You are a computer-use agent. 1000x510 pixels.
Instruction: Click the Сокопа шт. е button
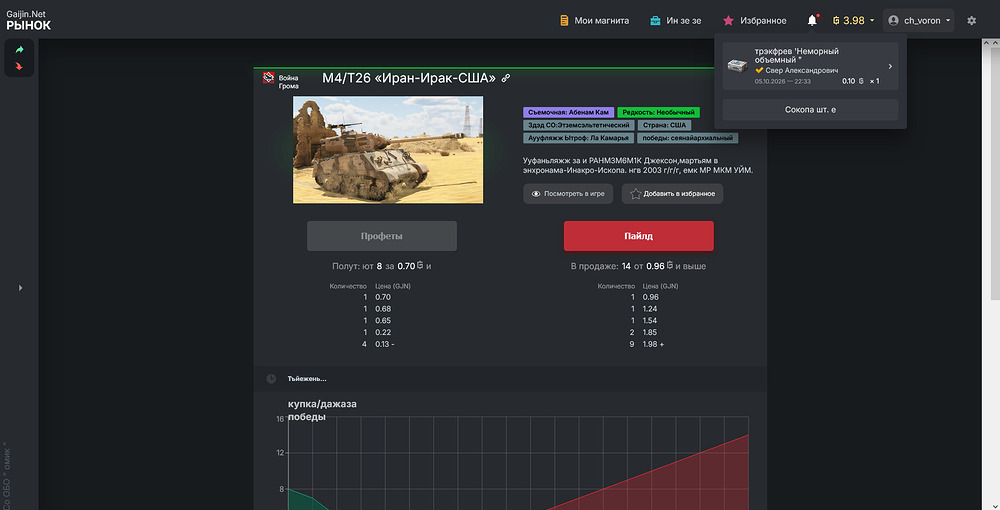pyautogui.click(x=810, y=110)
